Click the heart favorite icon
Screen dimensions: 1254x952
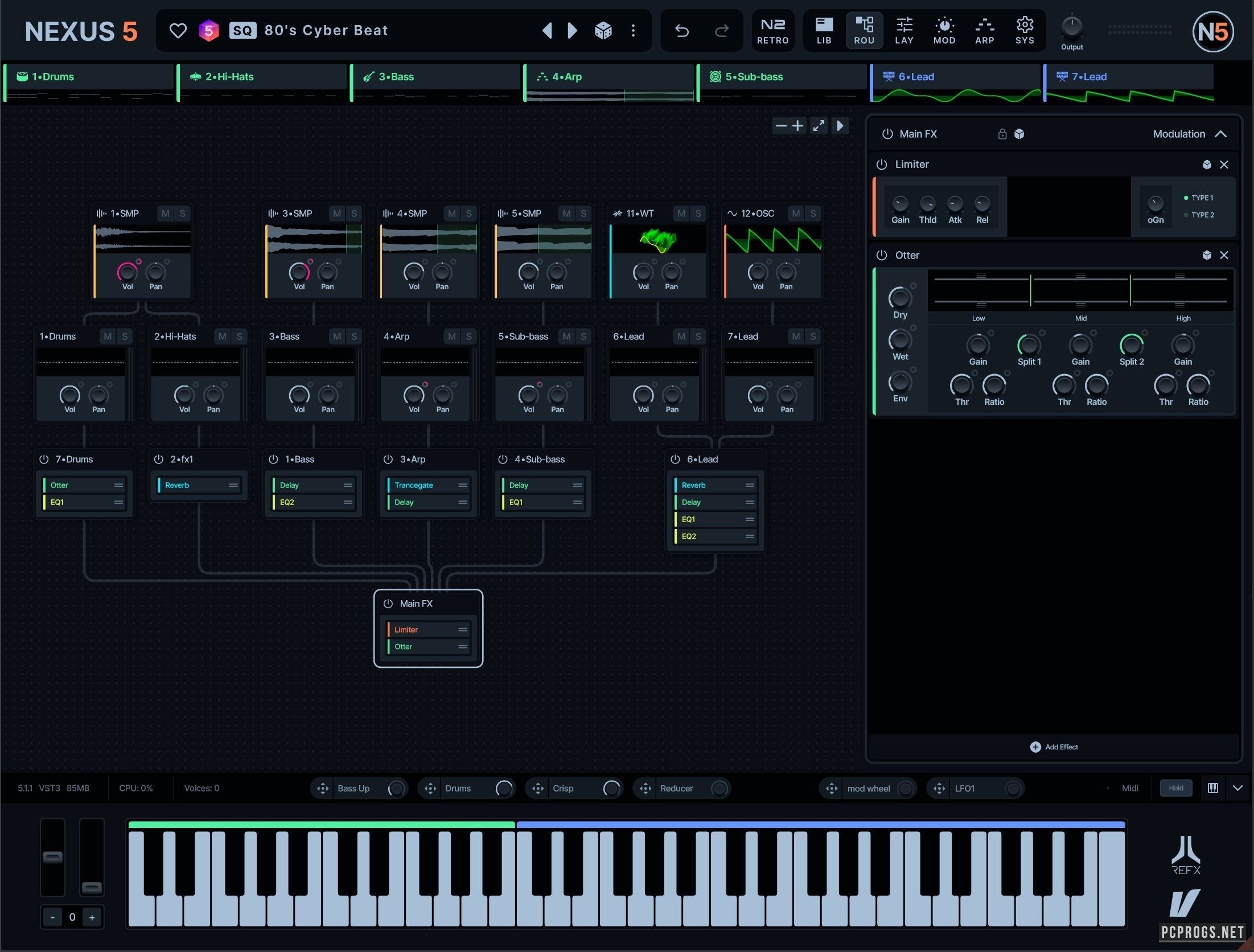[x=178, y=31]
